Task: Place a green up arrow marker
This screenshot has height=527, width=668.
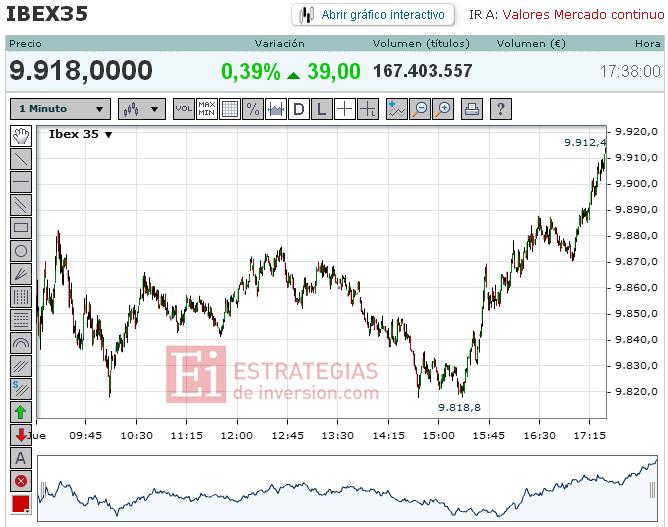Action: pyautogui.click(x=20, y=412)
